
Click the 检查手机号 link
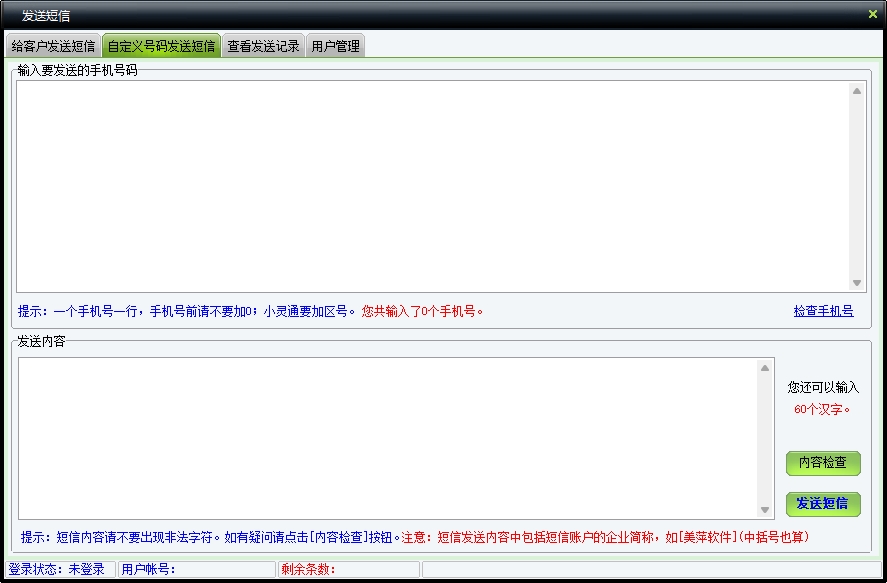pyautogui.click(x=823, y=311)
